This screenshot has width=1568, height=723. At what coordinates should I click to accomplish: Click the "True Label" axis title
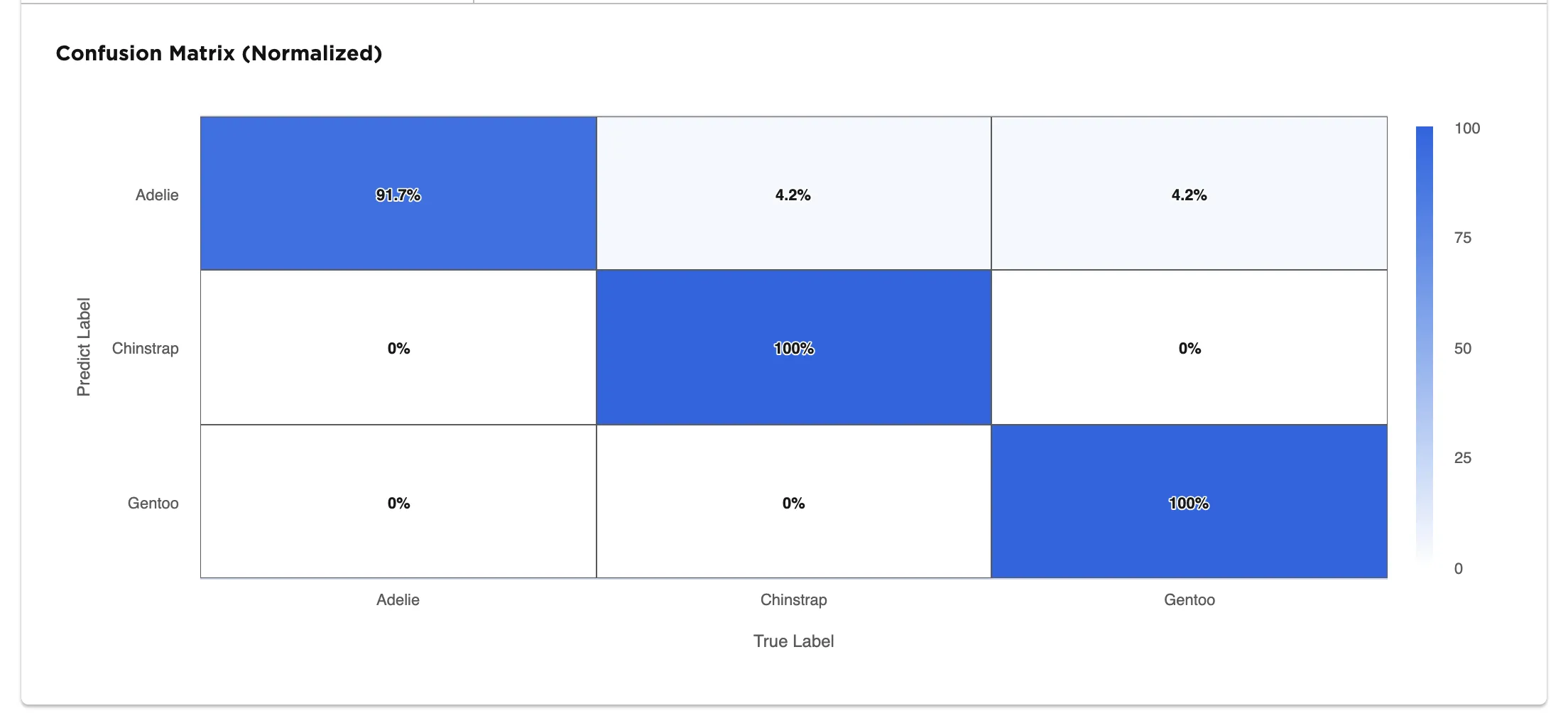coord(793,641)
